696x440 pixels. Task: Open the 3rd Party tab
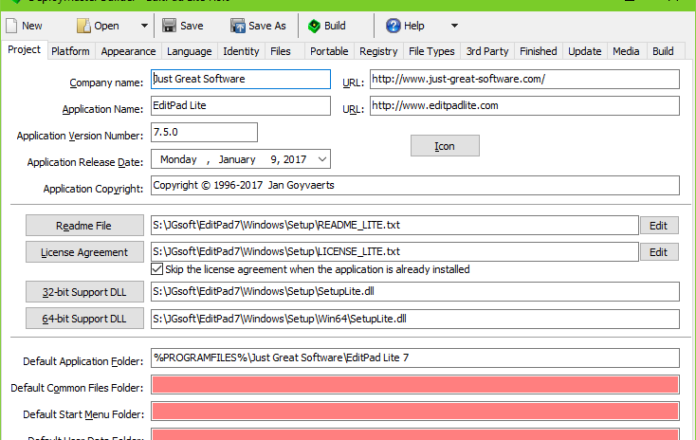pos(487,52)
